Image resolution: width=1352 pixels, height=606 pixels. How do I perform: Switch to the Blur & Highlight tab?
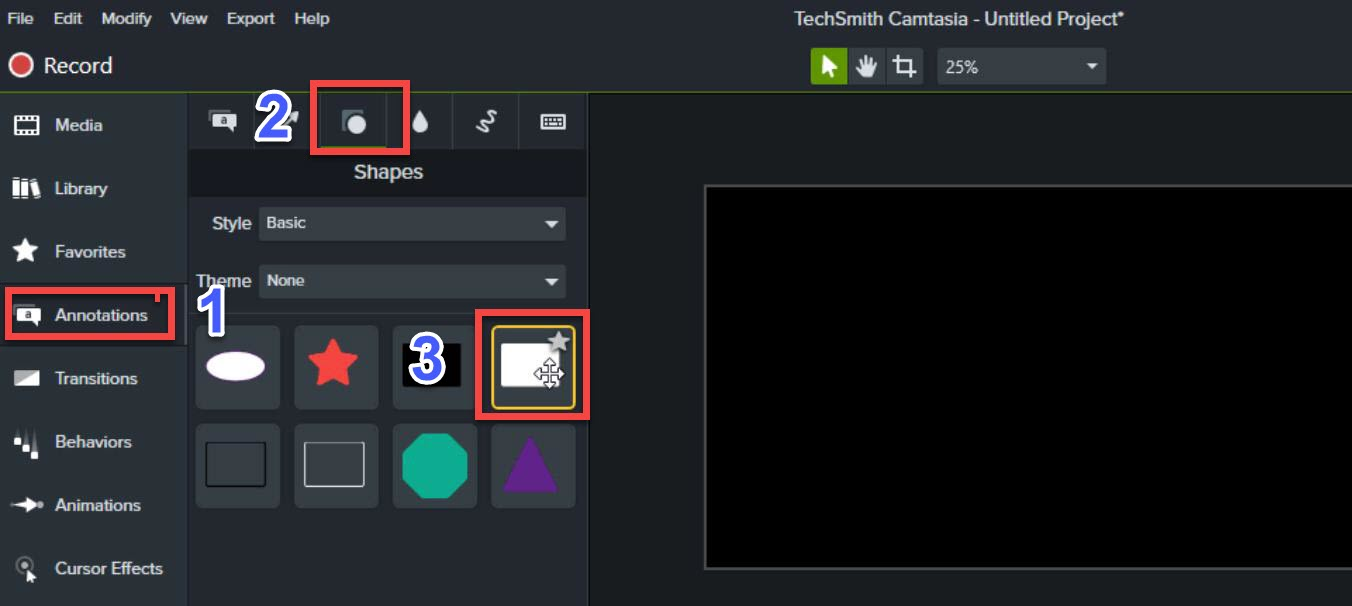tap(420, 122)
